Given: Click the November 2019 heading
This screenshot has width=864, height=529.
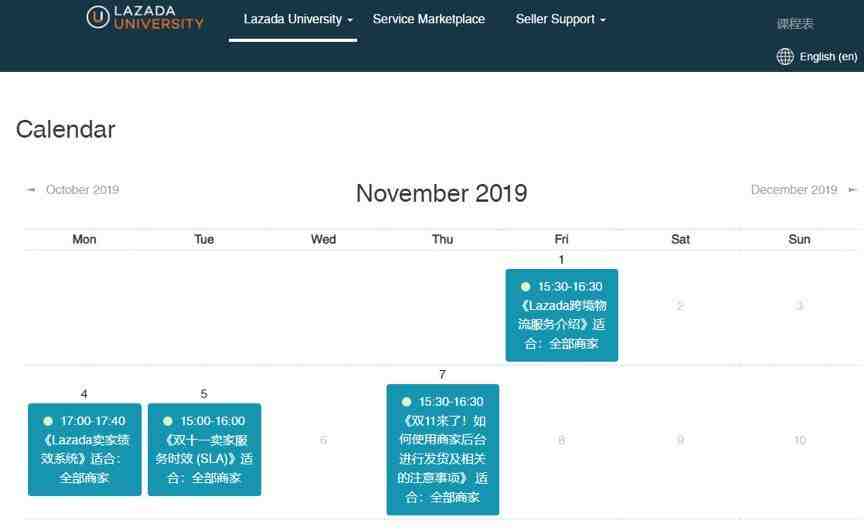Looking at the screenshot, I should 441,193.
